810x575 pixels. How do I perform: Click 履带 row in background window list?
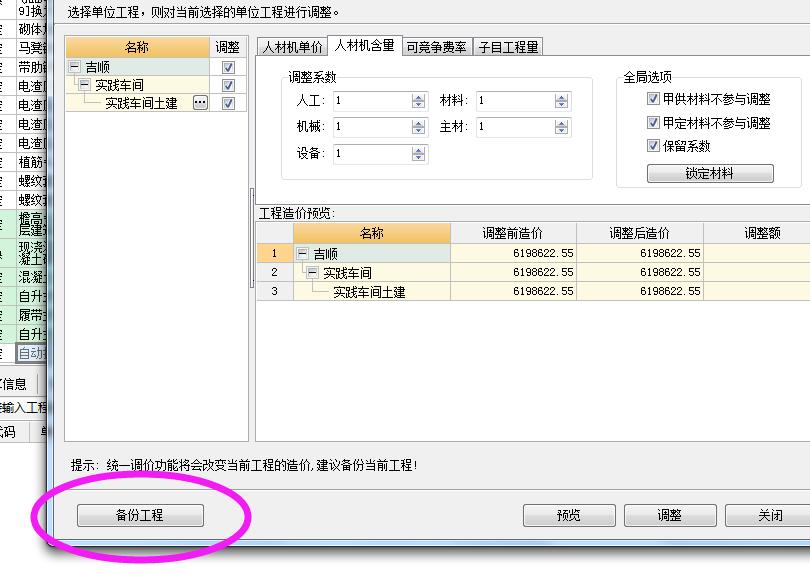(31, 315)
